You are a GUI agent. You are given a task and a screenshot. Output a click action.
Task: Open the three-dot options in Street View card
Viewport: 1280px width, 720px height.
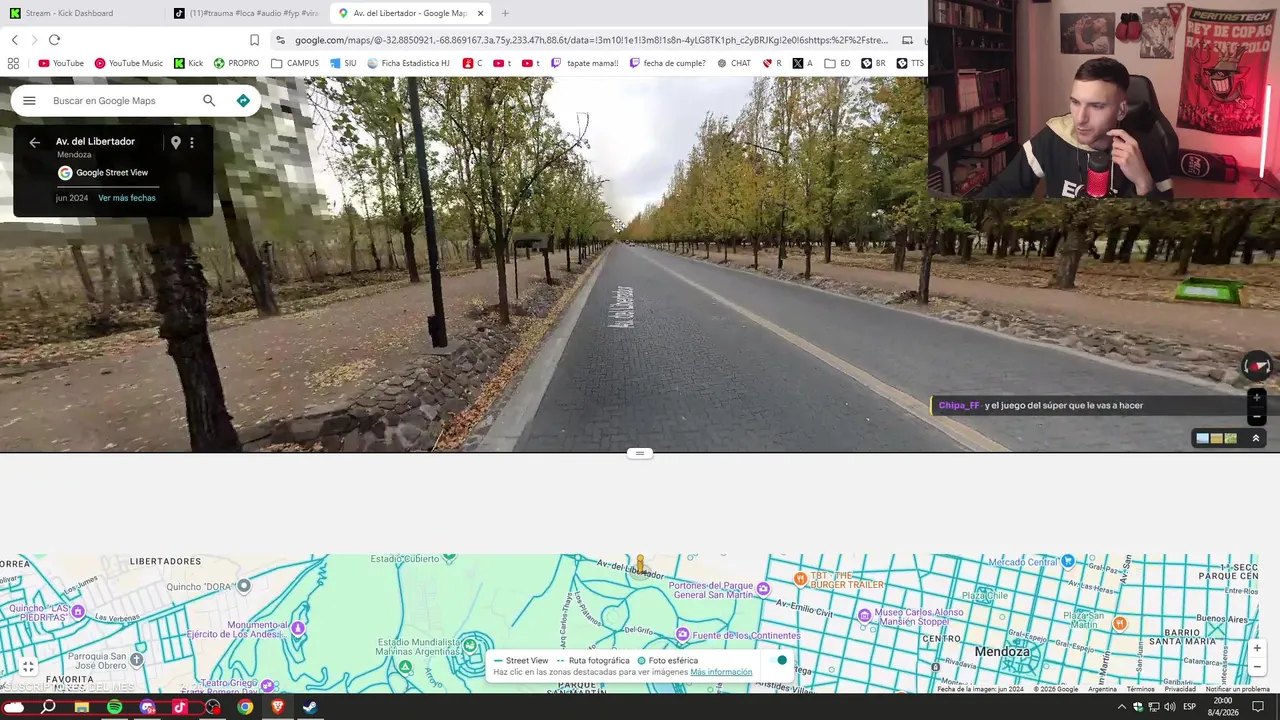(192, 142)
